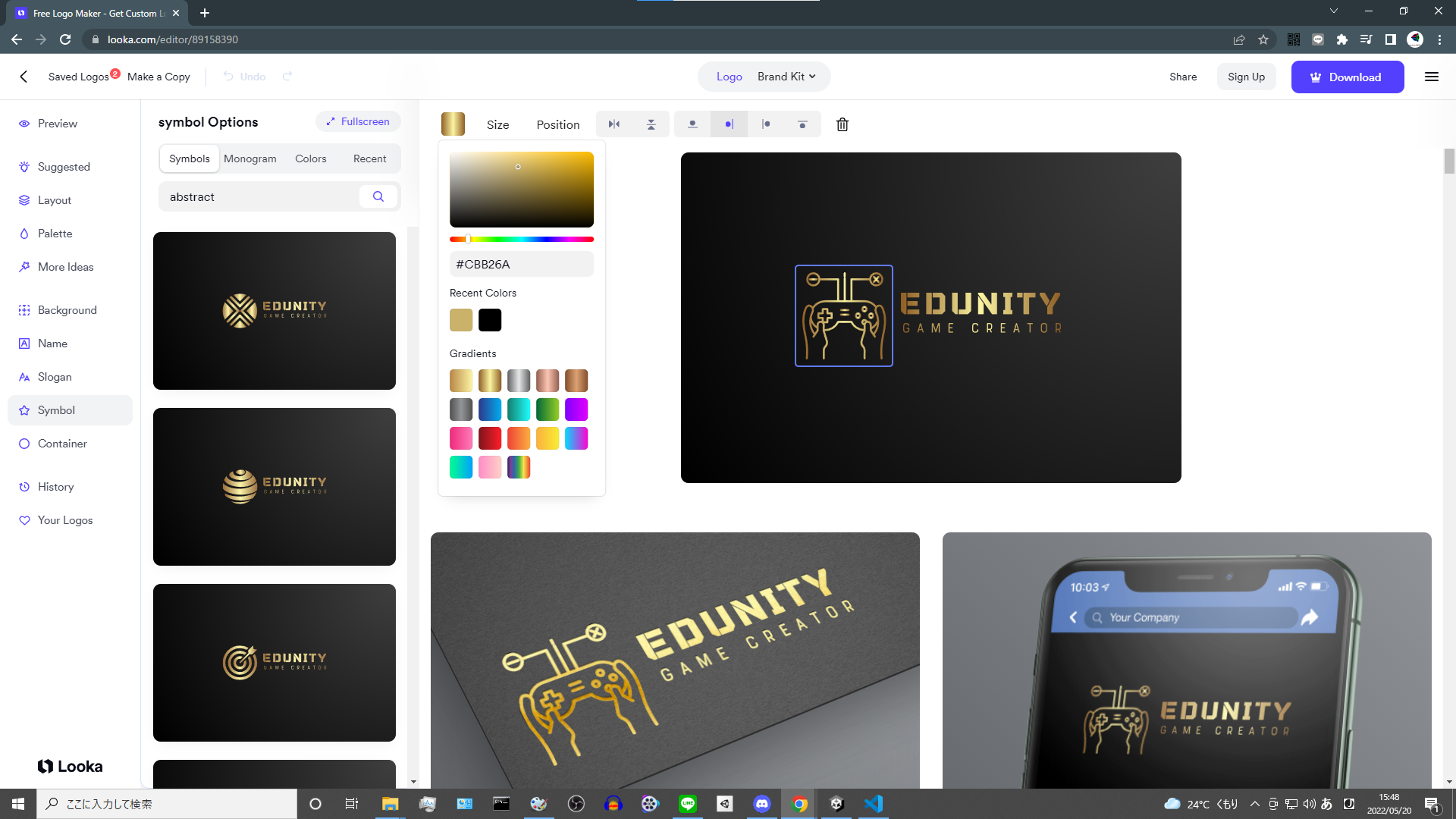Click the hex color input field
The width and height of the screenshot is (1456, 819).
pos(521,264)
